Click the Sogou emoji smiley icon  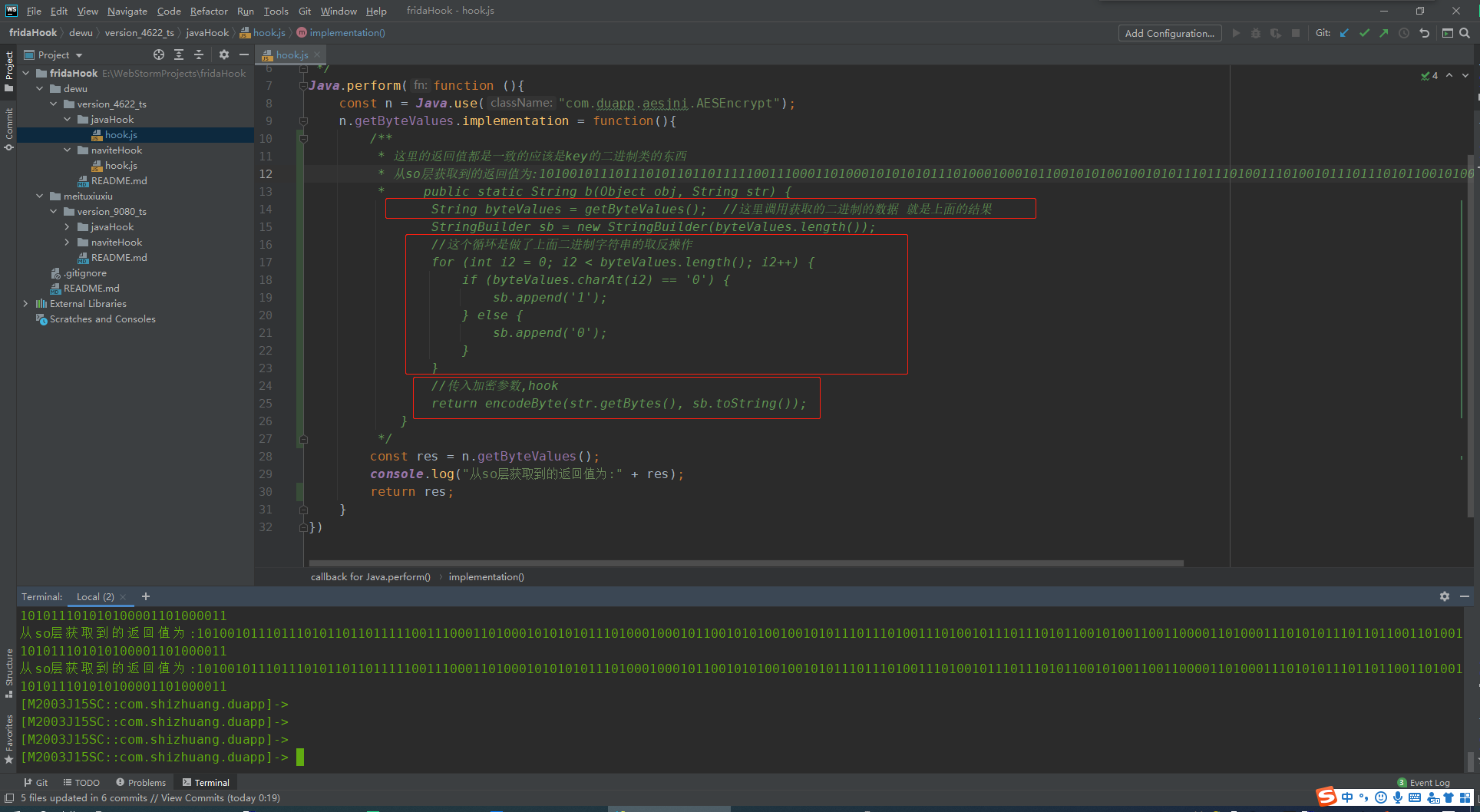pyautogui.click(x=1381, y=797)
